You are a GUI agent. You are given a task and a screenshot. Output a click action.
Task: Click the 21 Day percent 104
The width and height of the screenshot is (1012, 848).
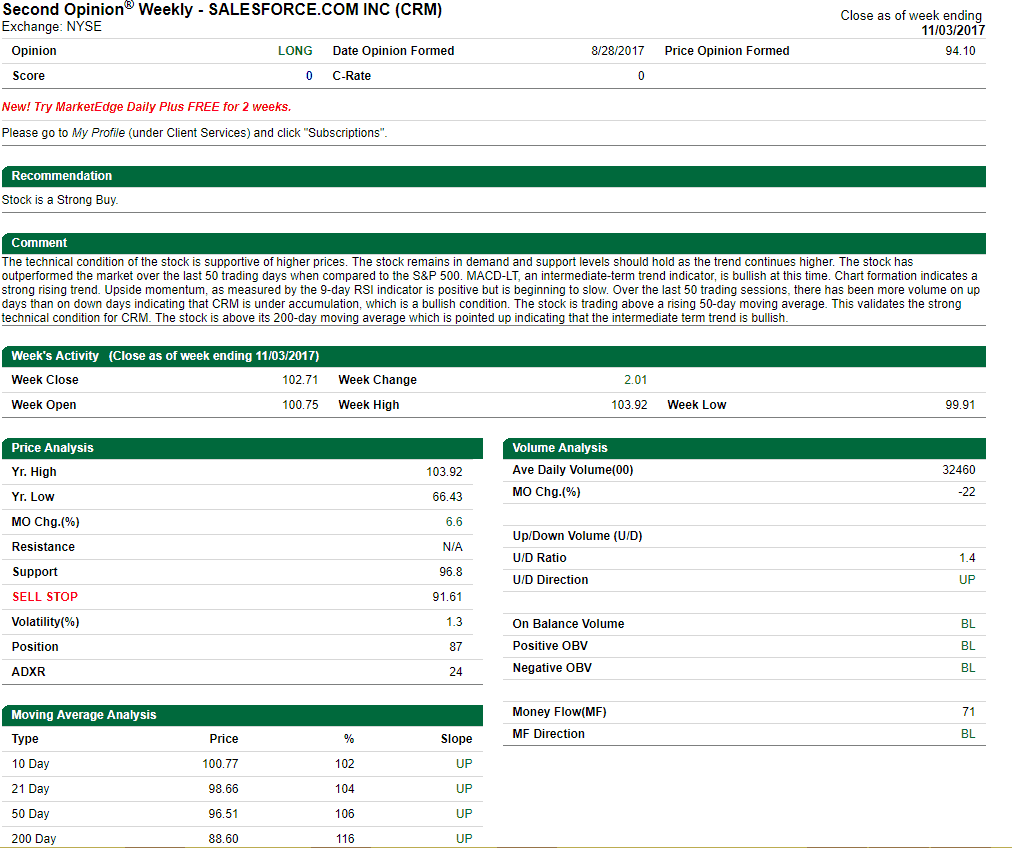[345, 789]
